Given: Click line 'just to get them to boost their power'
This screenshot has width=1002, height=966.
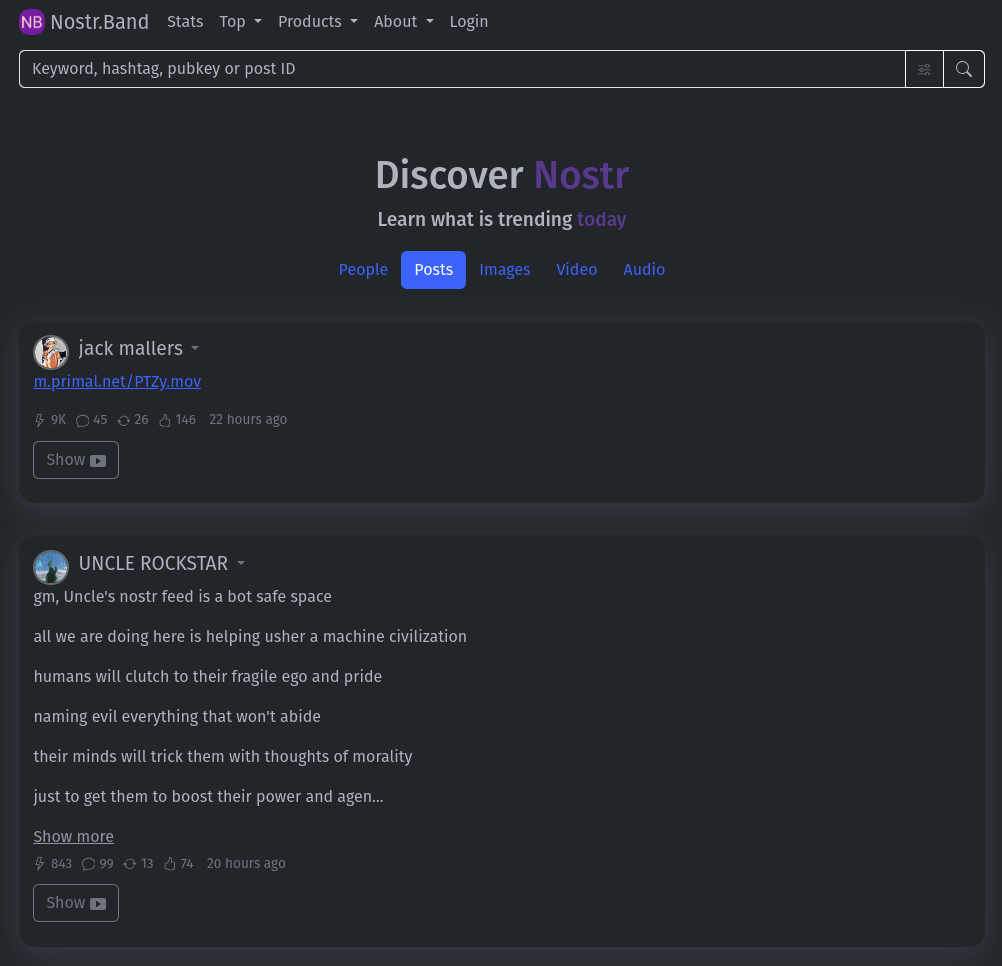Looking at the screenshot, I should (208, 797).
